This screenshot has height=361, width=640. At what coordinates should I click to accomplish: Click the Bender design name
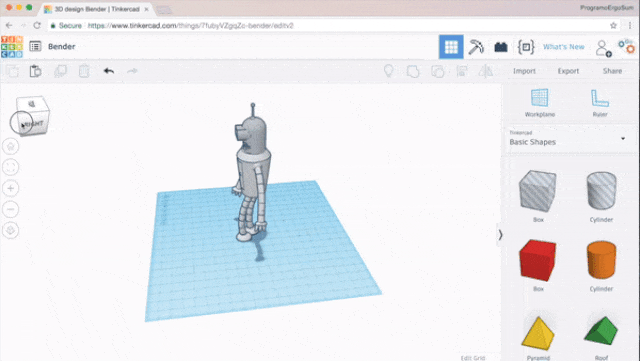62,47
